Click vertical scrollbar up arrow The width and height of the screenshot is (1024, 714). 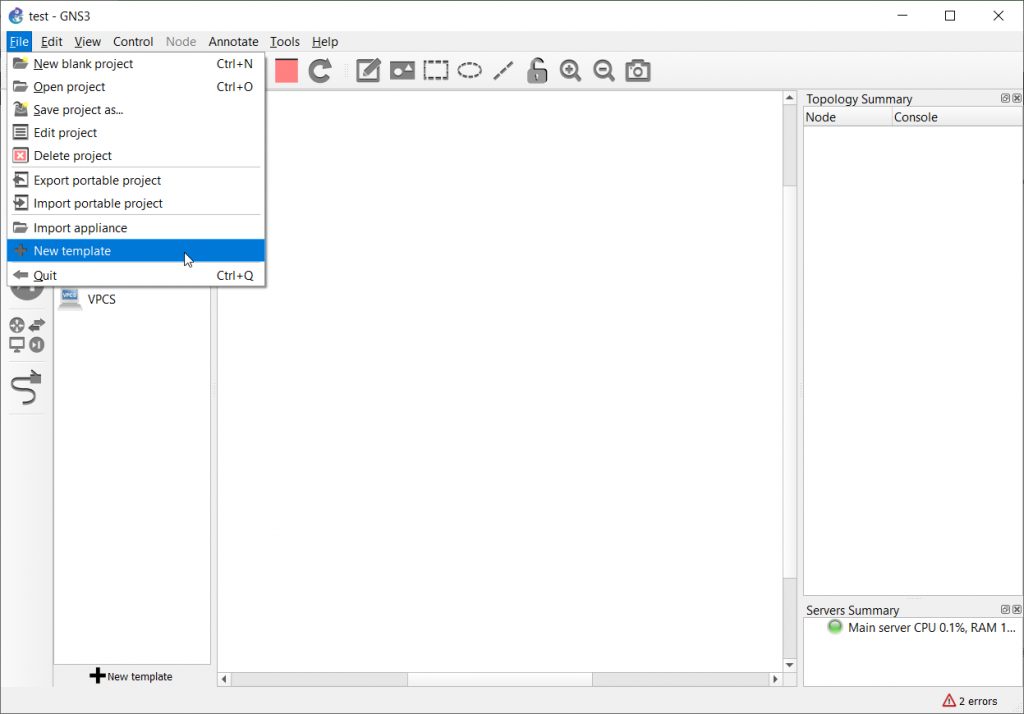[790, 98]
